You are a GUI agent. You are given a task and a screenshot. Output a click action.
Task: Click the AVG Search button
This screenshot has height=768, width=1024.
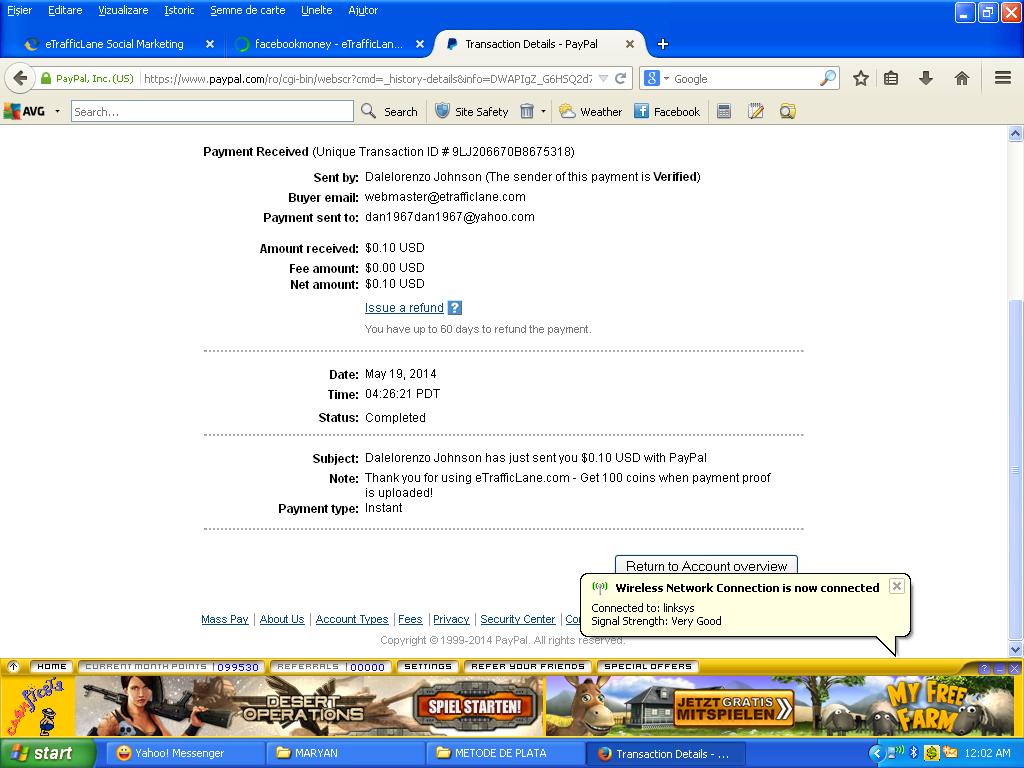(389, 112)
